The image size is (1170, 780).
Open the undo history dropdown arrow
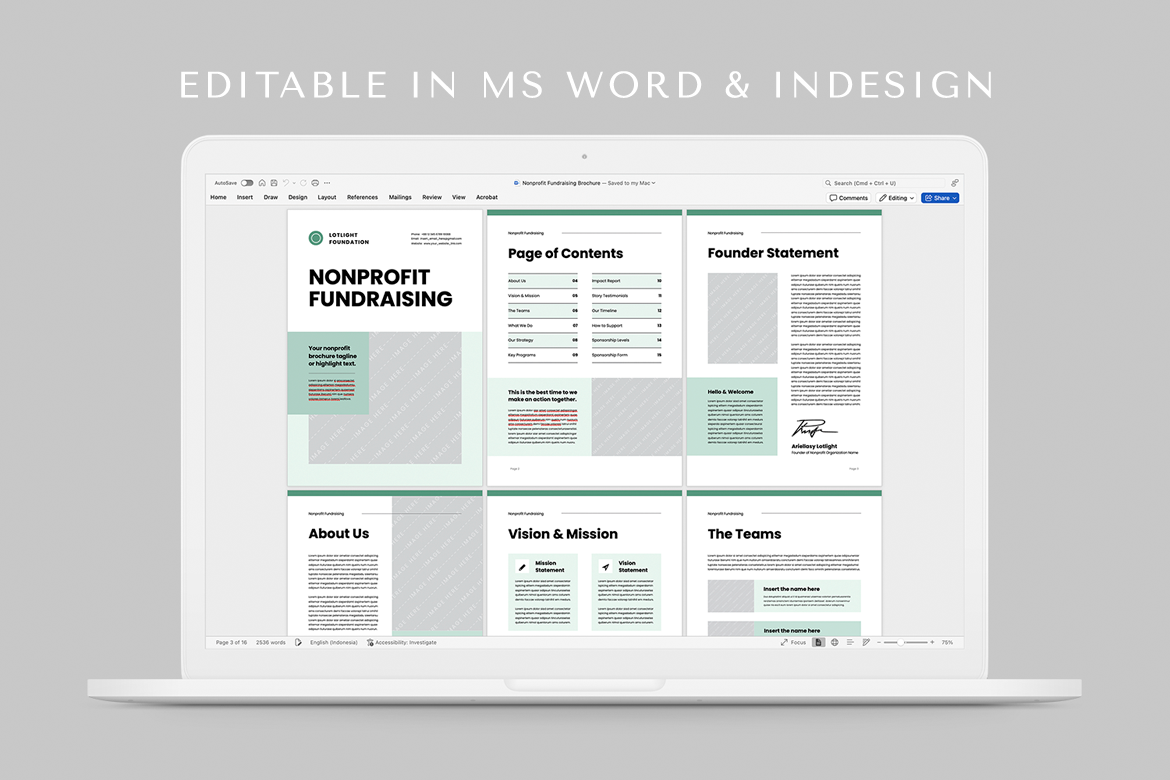pos(294,183)
